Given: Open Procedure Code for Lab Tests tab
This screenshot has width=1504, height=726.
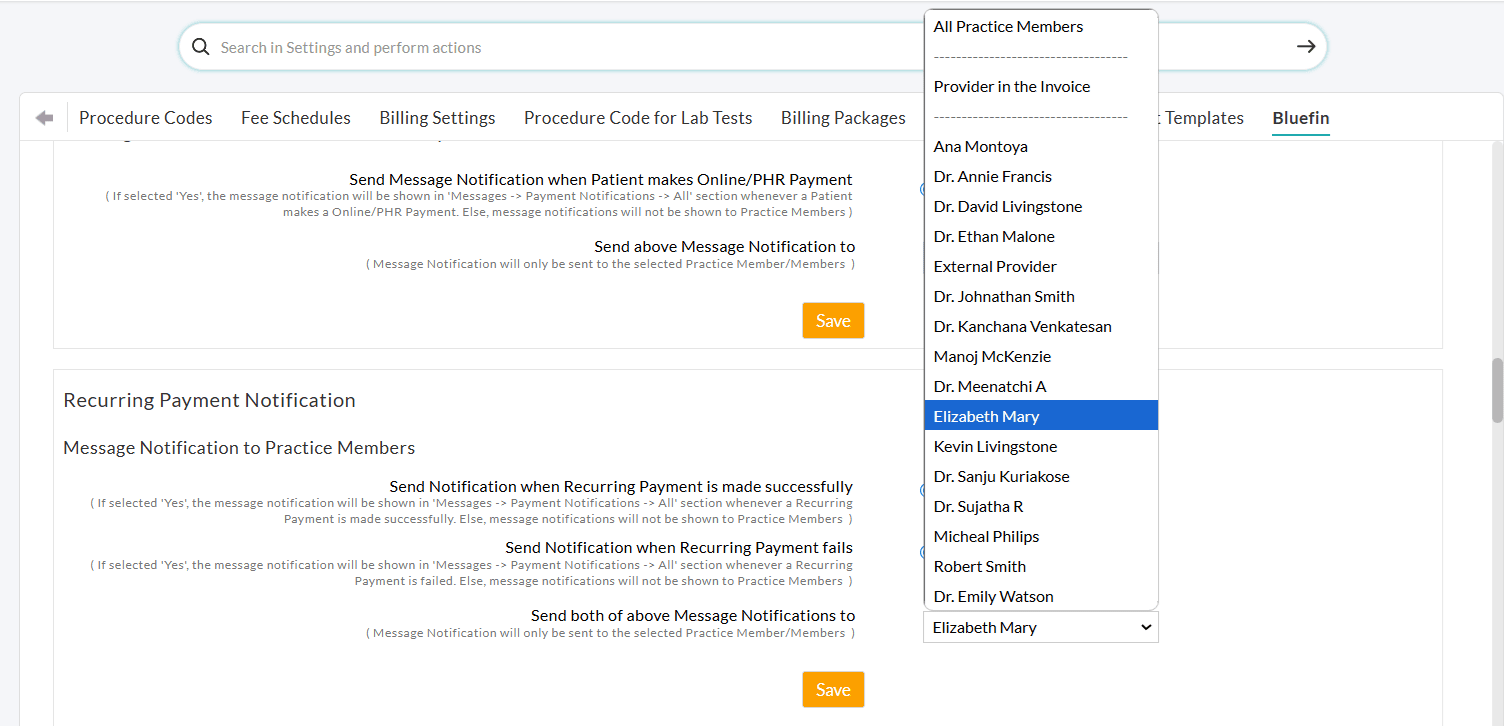Looking at the screenshot, I should (x=638, y=118).
